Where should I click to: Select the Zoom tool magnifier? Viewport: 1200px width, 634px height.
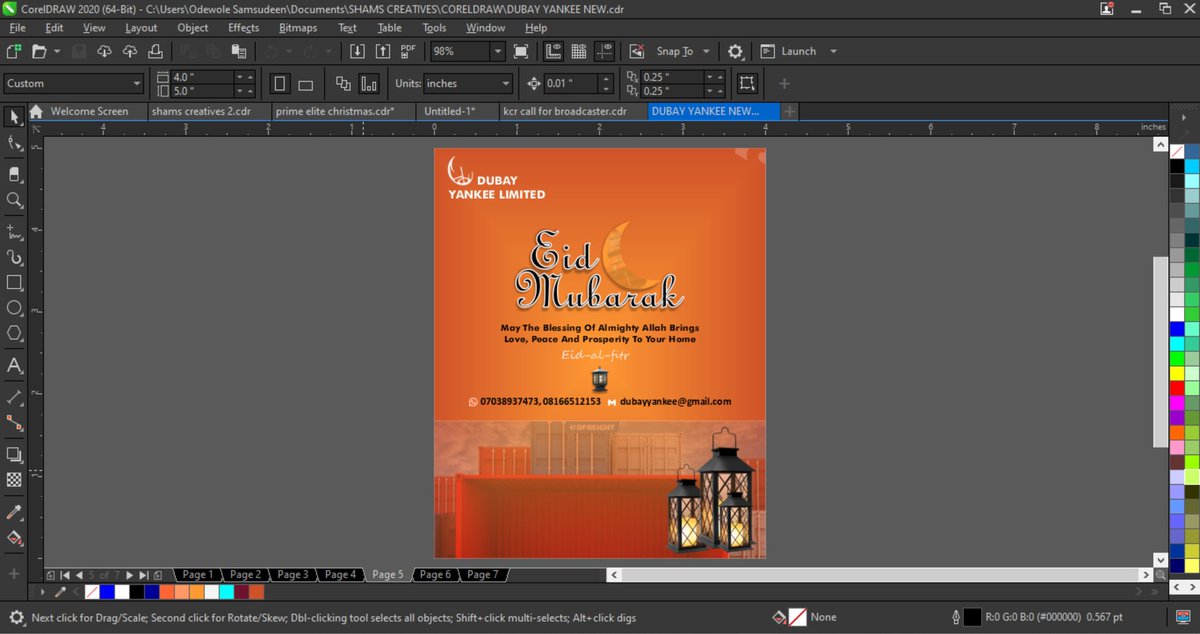point(14,200)
